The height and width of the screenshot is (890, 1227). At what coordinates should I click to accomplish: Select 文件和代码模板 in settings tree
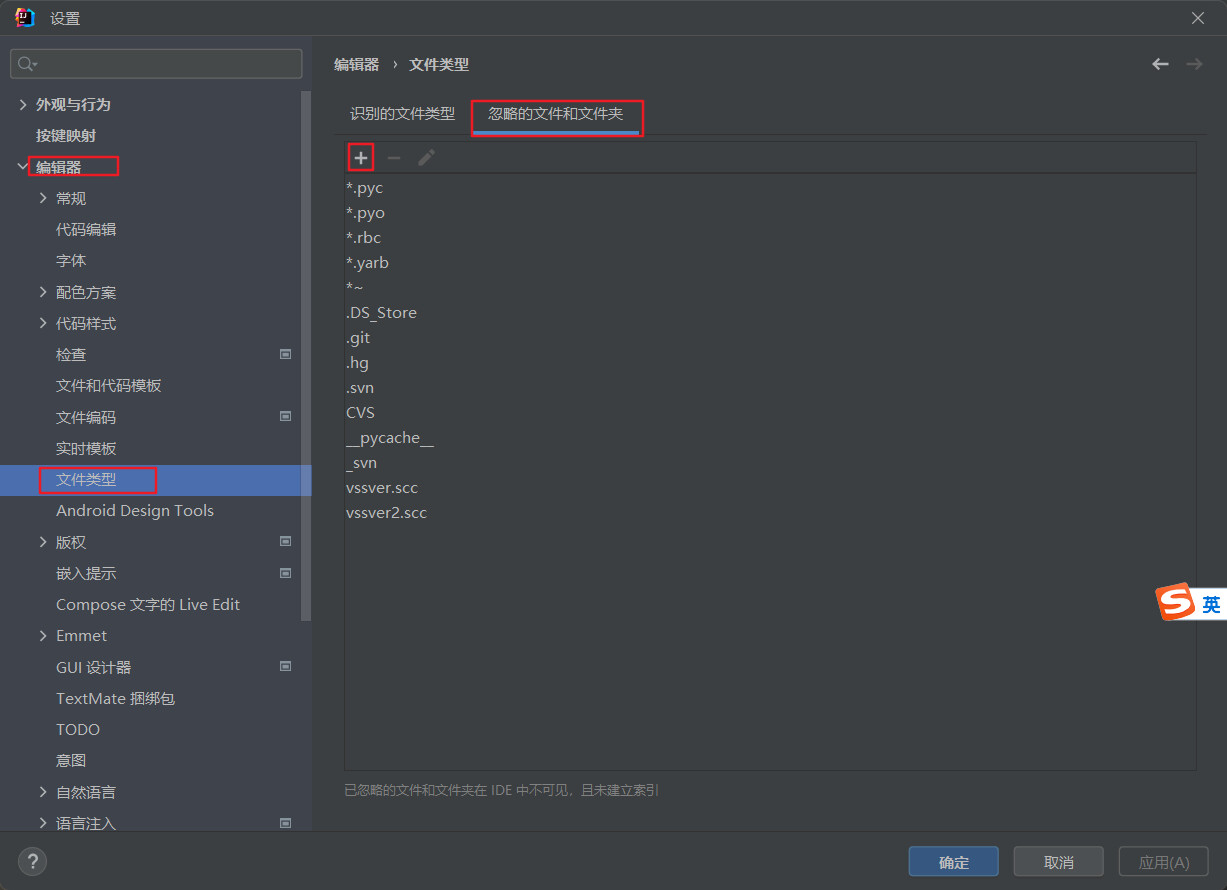109,385
